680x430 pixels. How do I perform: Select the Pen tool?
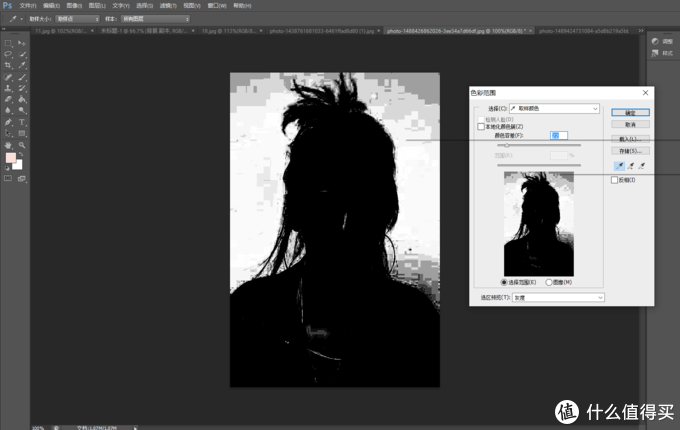[8, 122]
